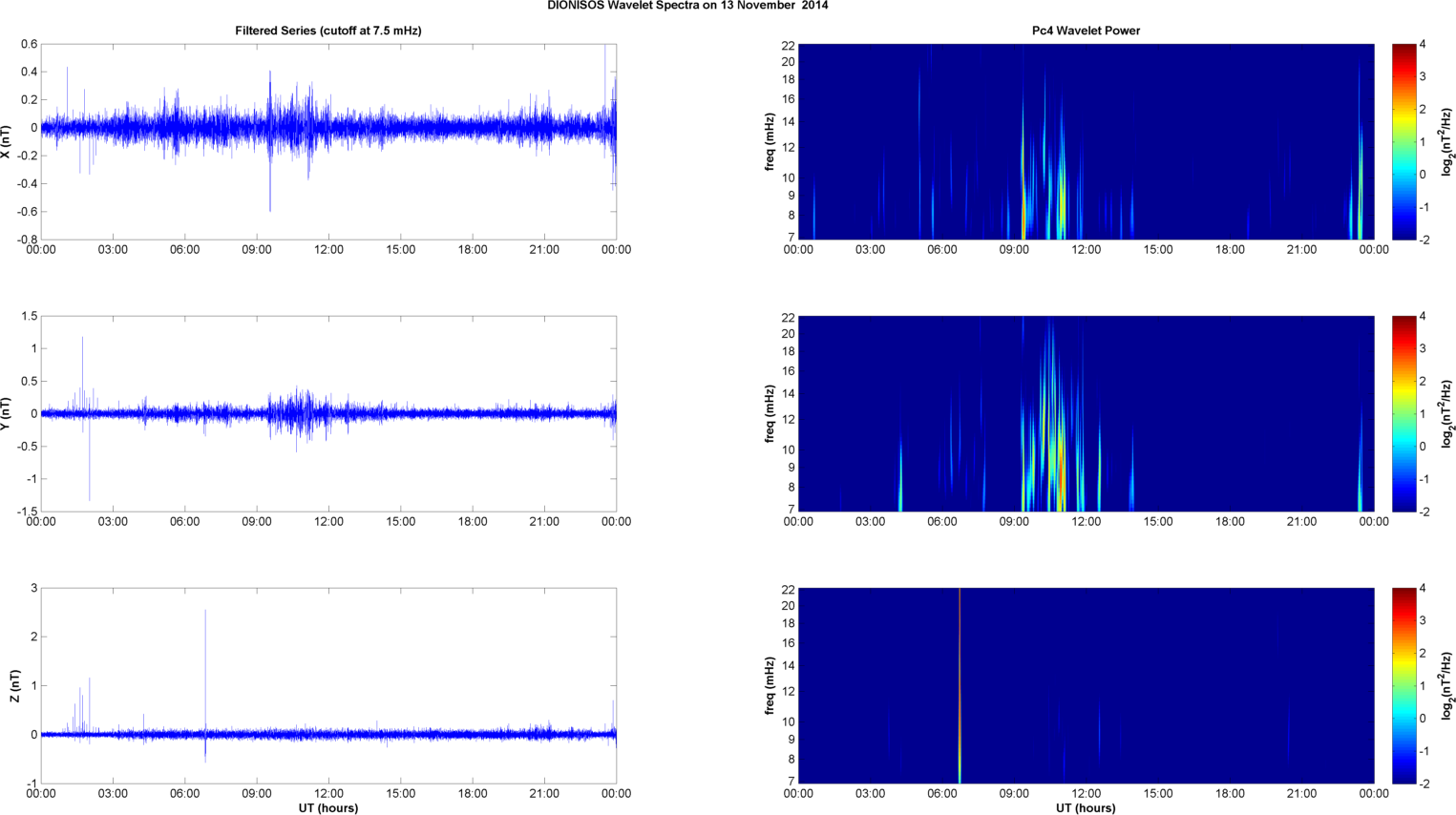Click the colorbar beside the top spectrogram

click(x=1403, y=141)
